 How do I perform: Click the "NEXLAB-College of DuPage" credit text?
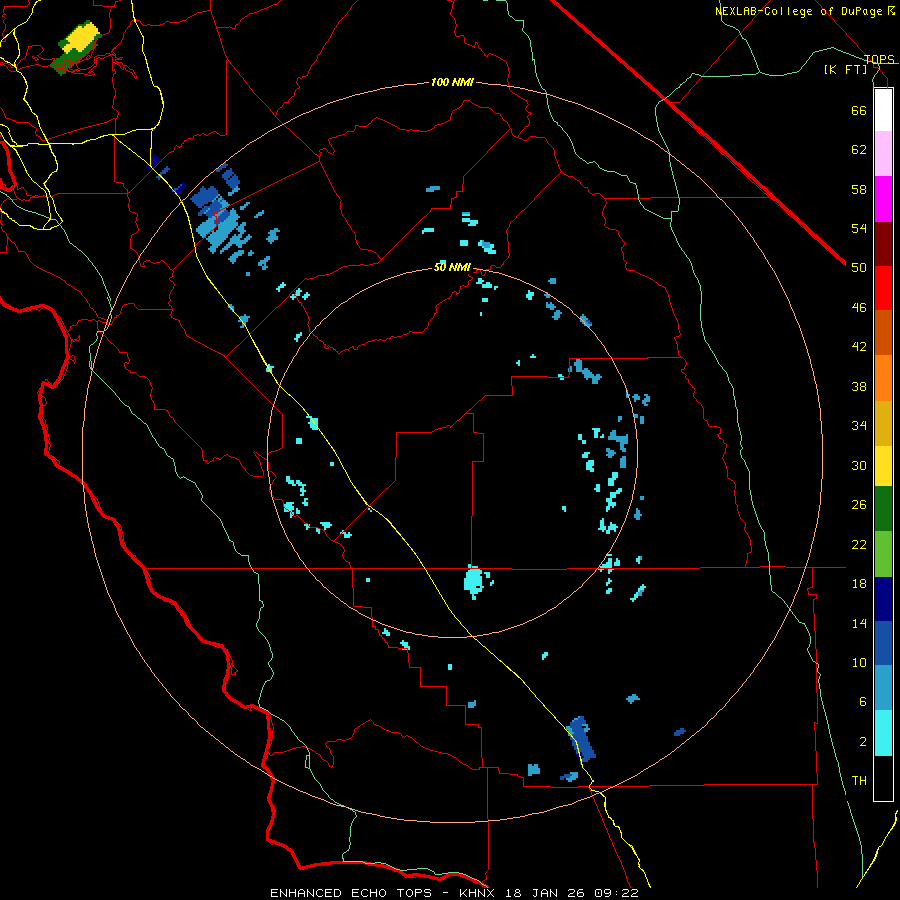coord(798,11)
